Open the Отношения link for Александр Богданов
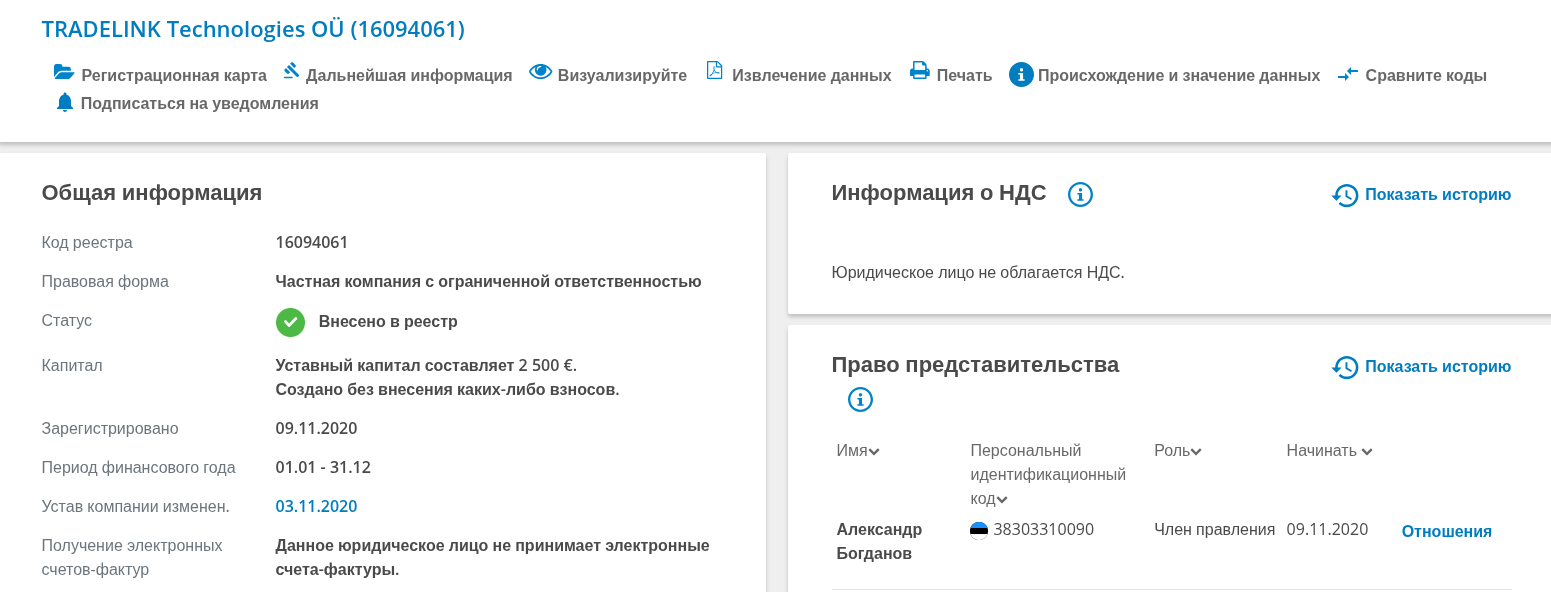The width and height of the screenshot is (1551, 592). [1445, 531]
